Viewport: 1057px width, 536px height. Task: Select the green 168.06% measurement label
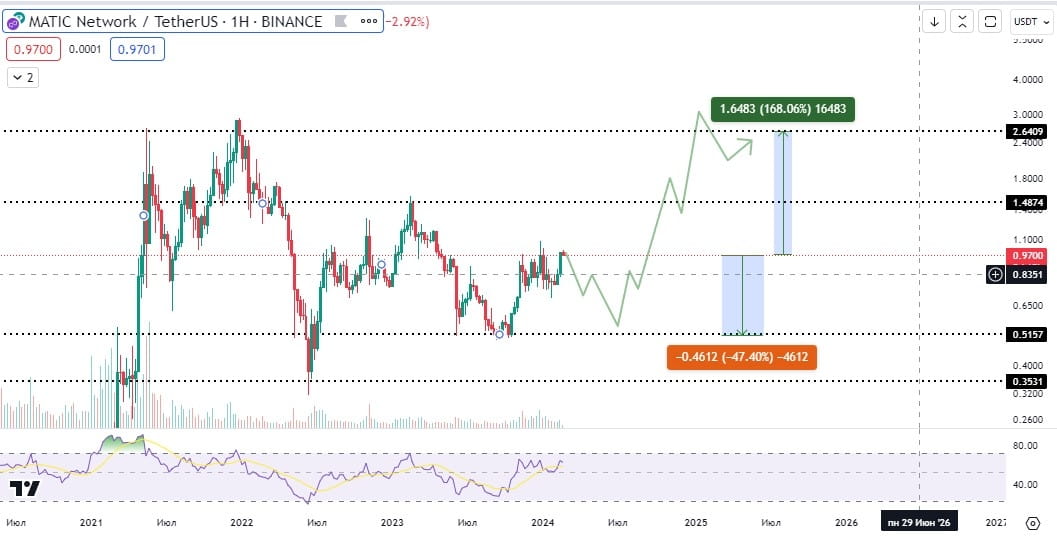click(783, 109)
